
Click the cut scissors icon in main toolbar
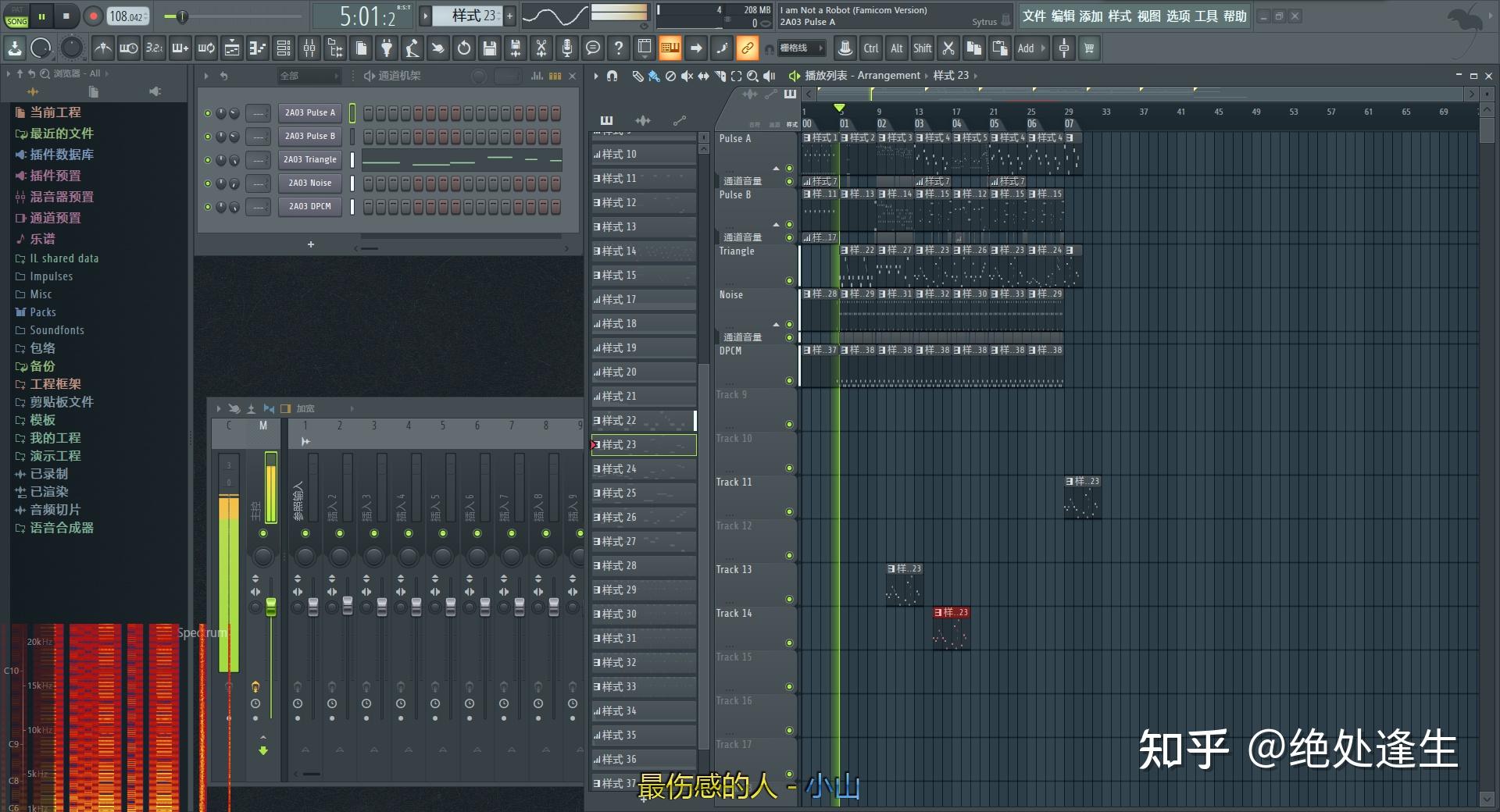click(541, 48)
